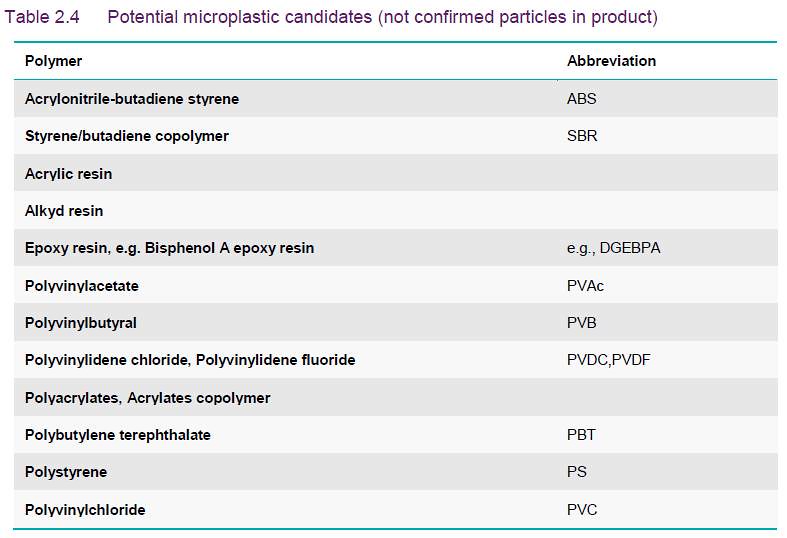787x538 pixels.
Task: Select the Acrylic resin entry
Action: [69, 174]
